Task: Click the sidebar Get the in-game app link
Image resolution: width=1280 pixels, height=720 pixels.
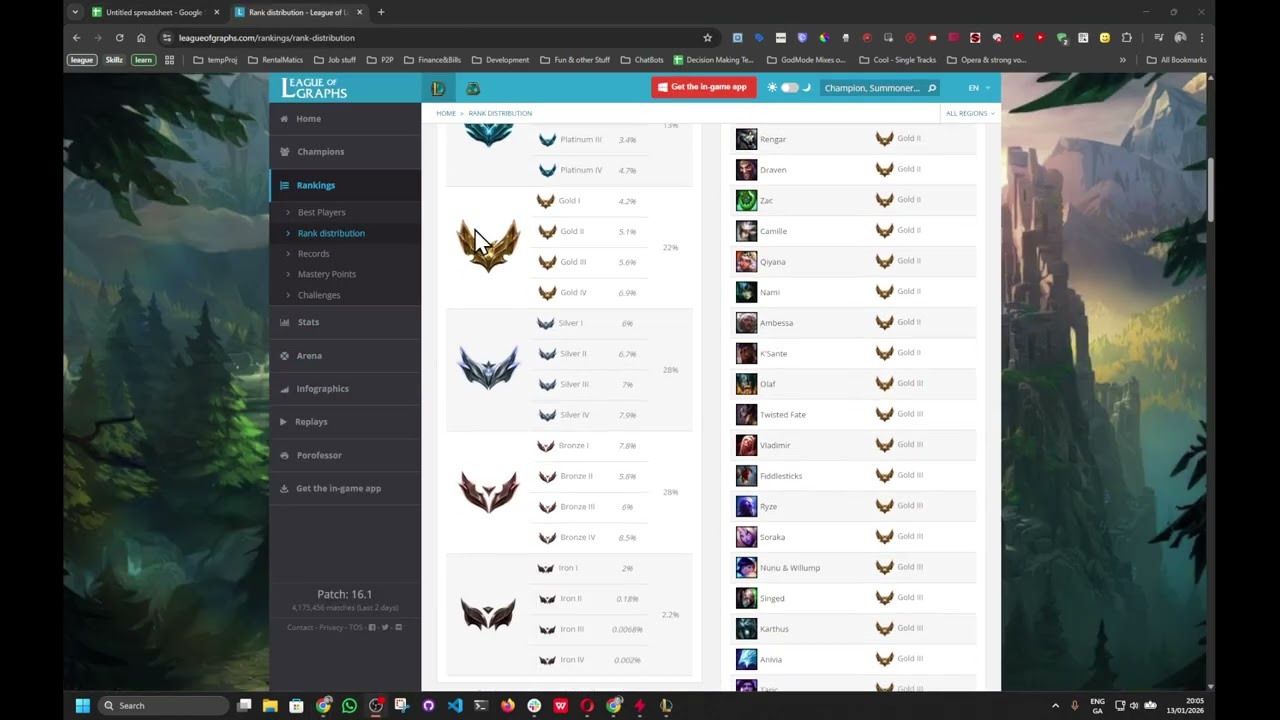Action: [x=338, y=488]
